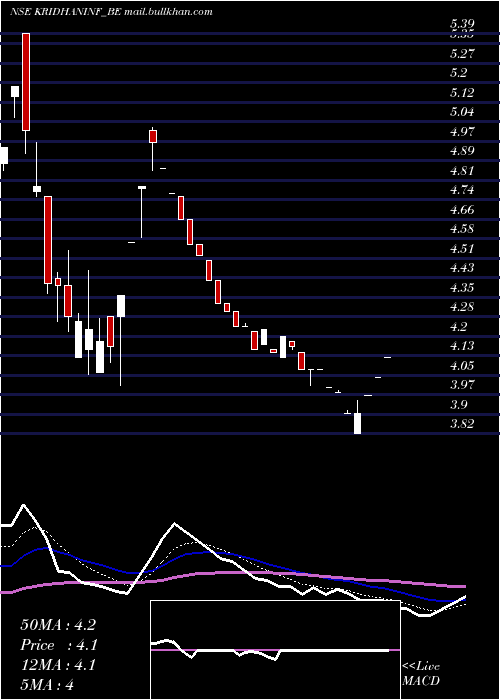This screenshot has width=500, height=700.
Task: Click the 4.58 price axis label
Action: 462,229
